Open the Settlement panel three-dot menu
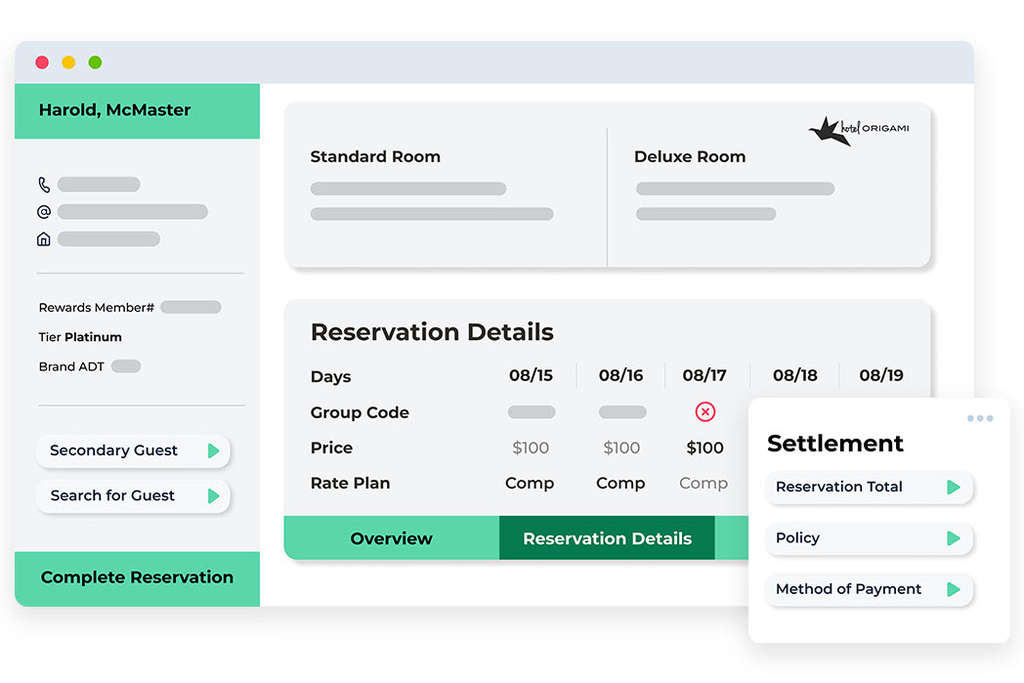This screenshot has height=683, width=1024. (980, 418)
